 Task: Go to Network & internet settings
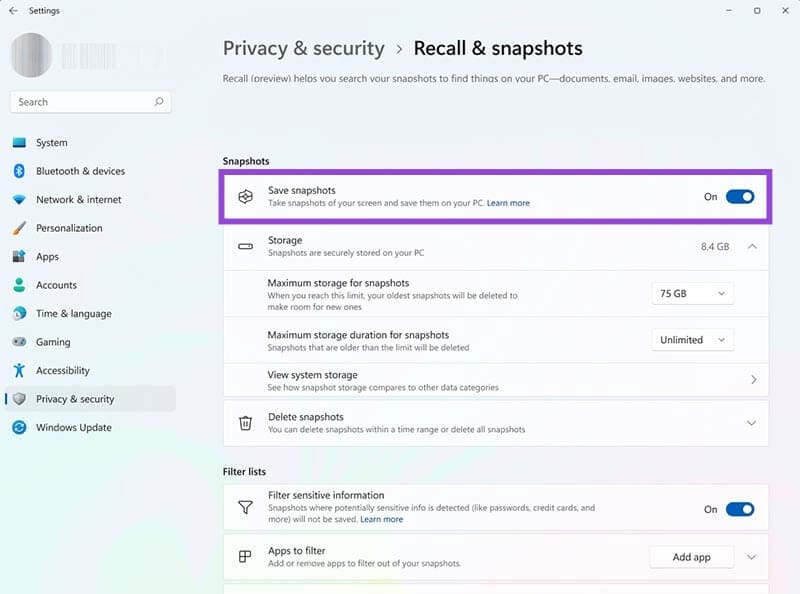[90, 200]
